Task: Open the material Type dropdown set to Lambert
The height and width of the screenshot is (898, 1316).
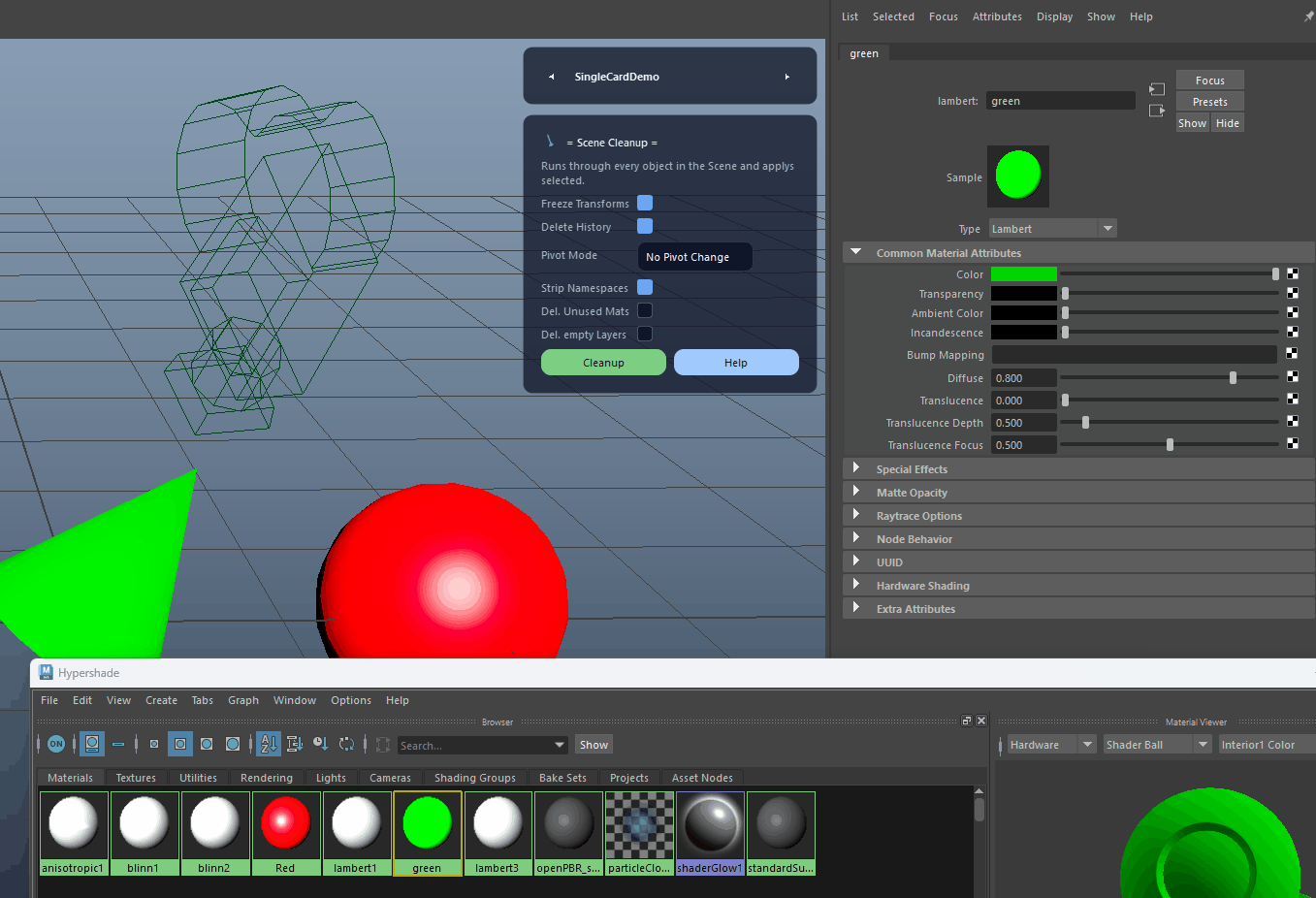Action: coord(1053,229)
